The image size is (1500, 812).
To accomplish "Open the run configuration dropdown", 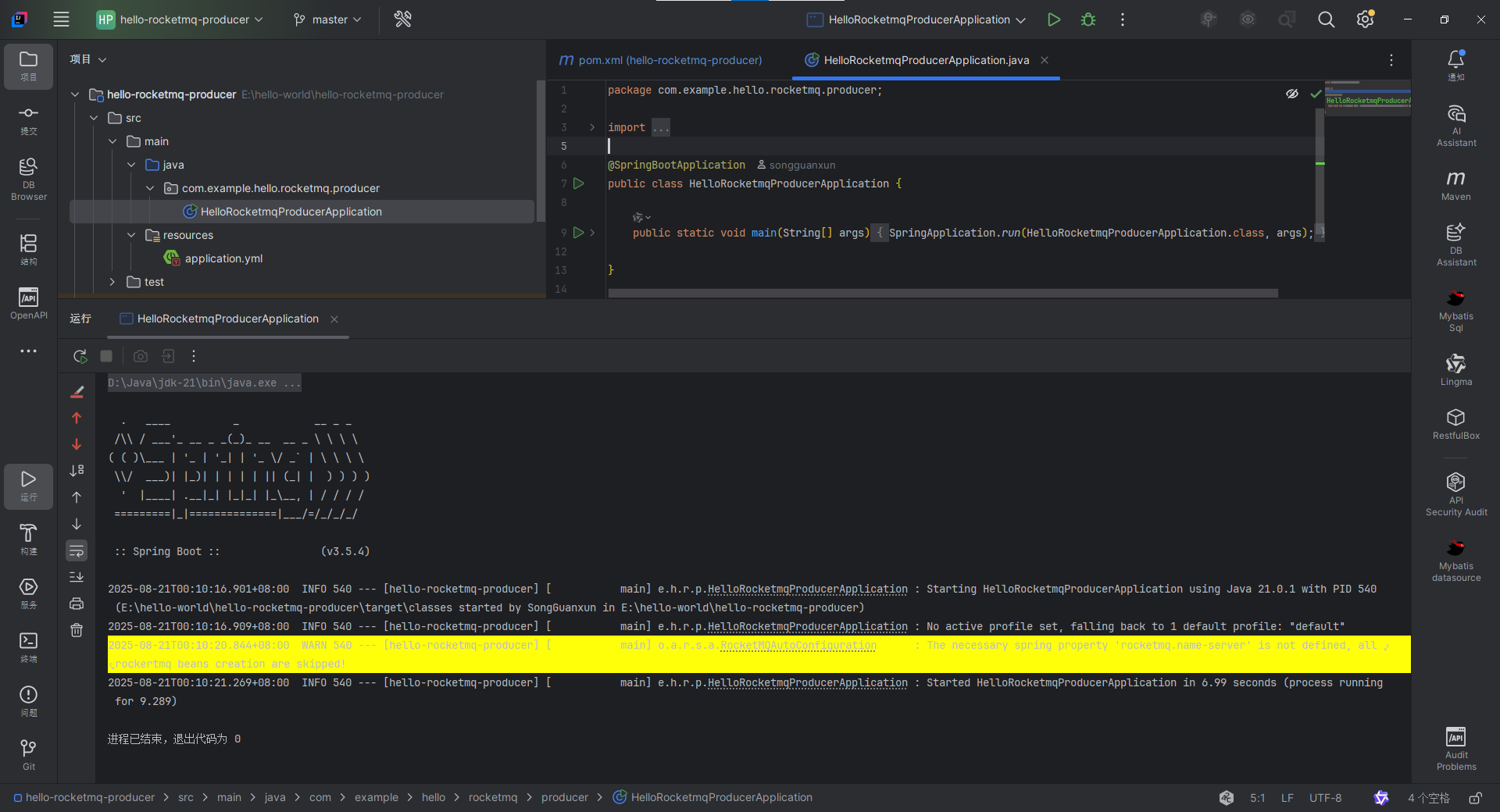I will (x=915, y=20).
